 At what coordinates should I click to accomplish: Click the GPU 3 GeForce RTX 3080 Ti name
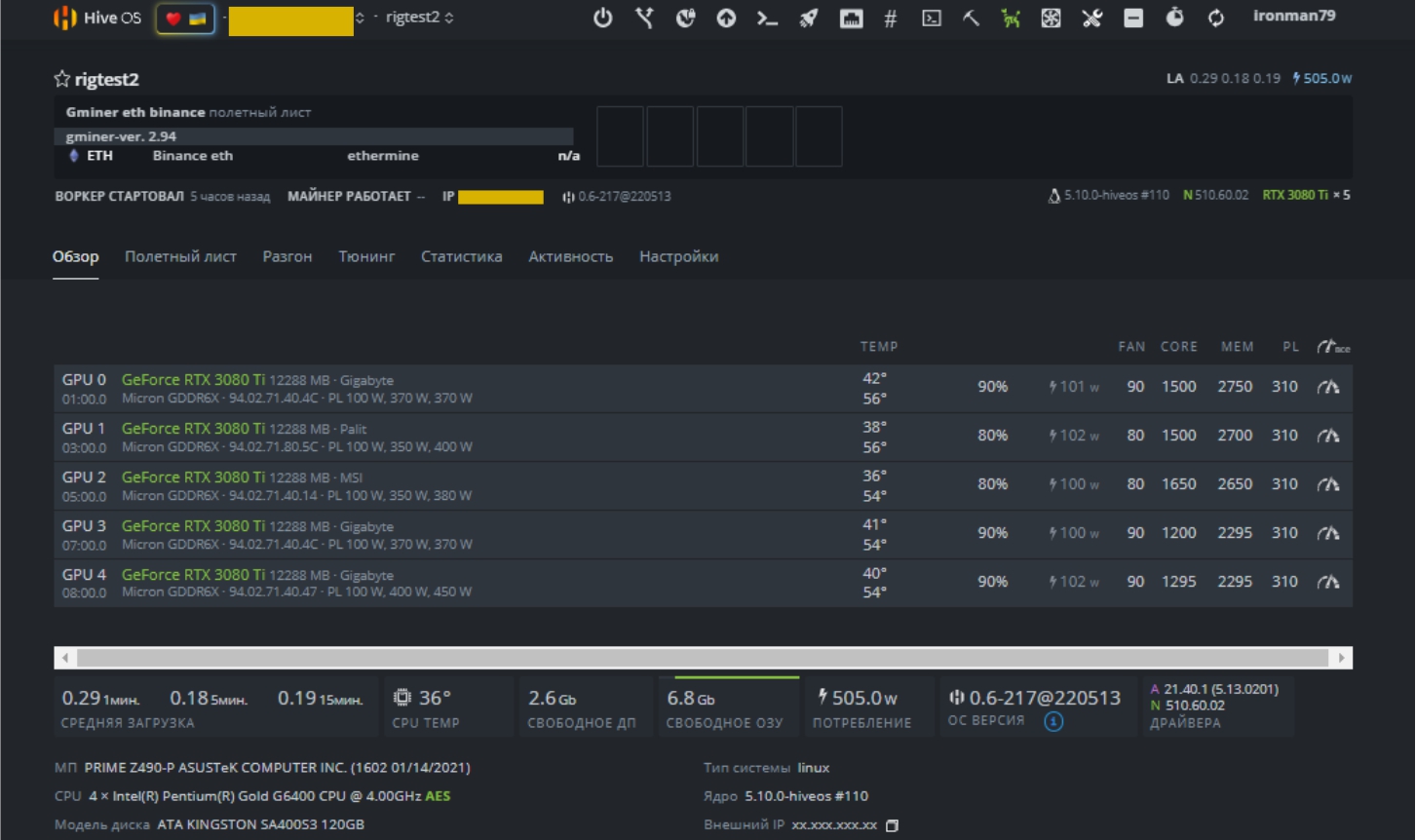[193, 526]
